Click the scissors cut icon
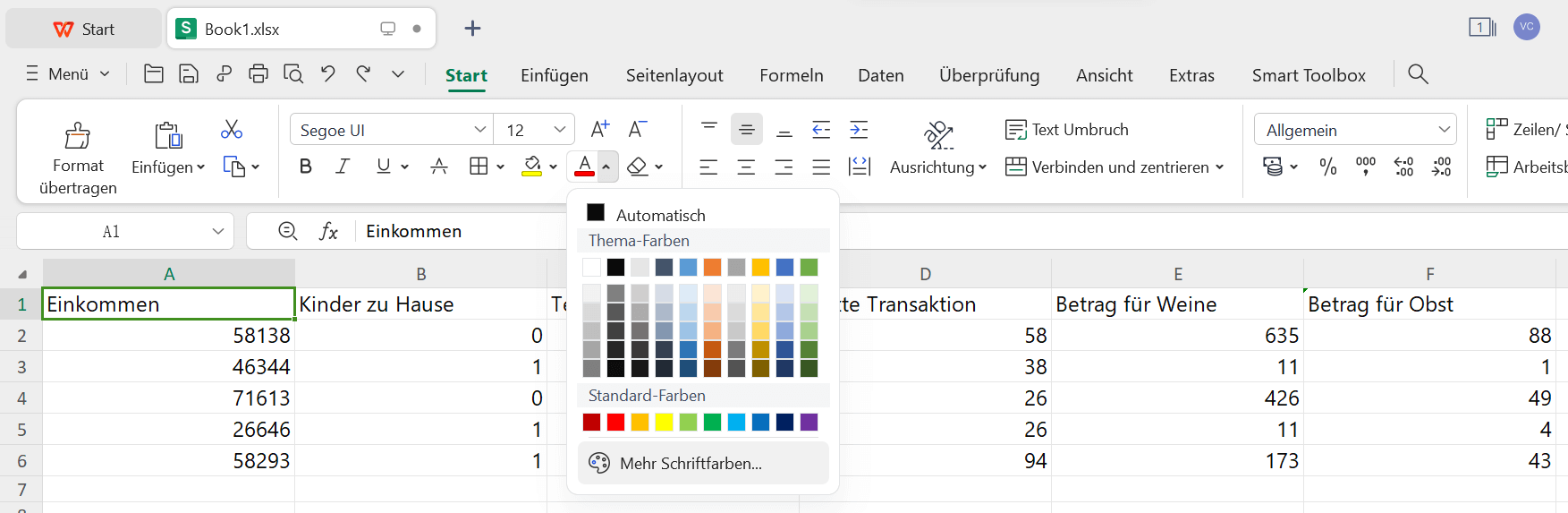Screen dimensions: 1568x513 [x=232, y=130]
